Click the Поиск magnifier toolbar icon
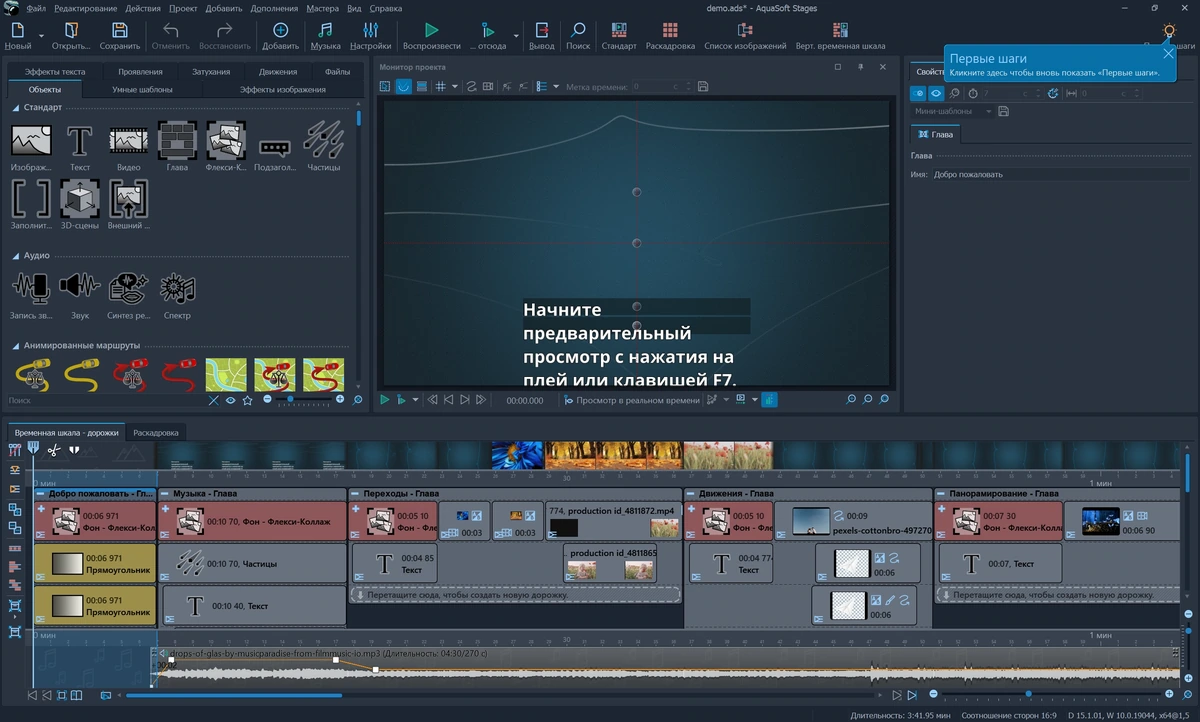 (x=578, y=36)
